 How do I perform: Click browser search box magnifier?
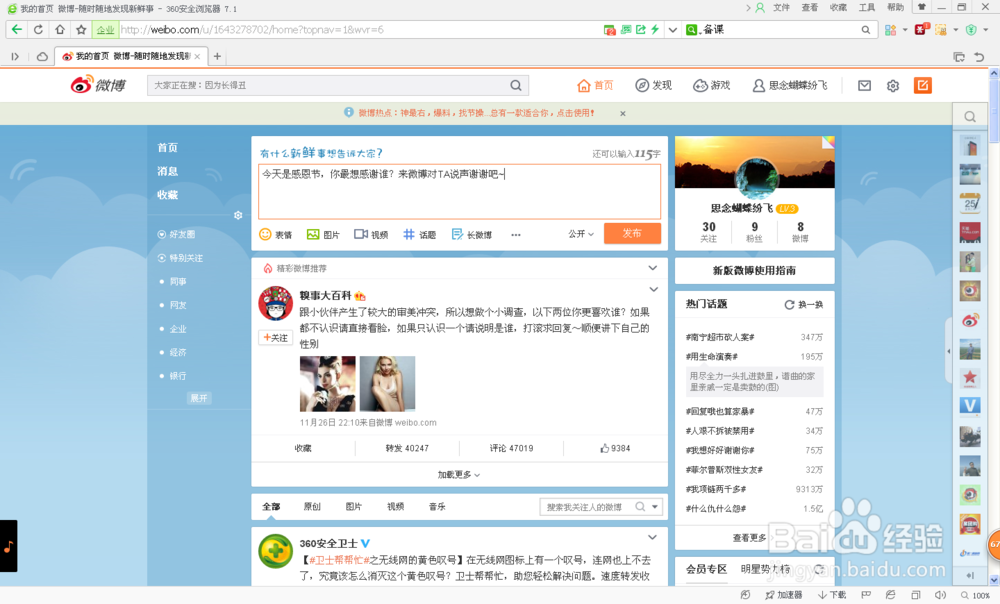[x=865, y=29]
